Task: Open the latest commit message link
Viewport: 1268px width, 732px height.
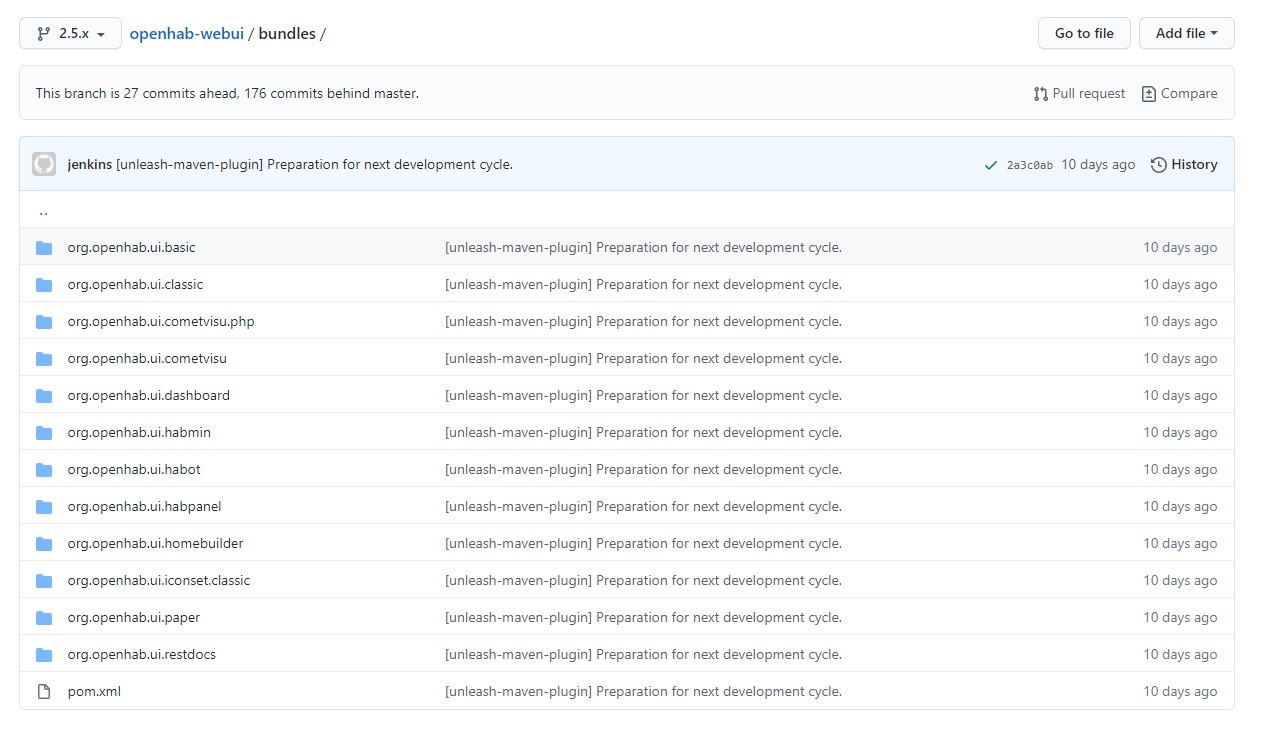Action: (314, 164)
